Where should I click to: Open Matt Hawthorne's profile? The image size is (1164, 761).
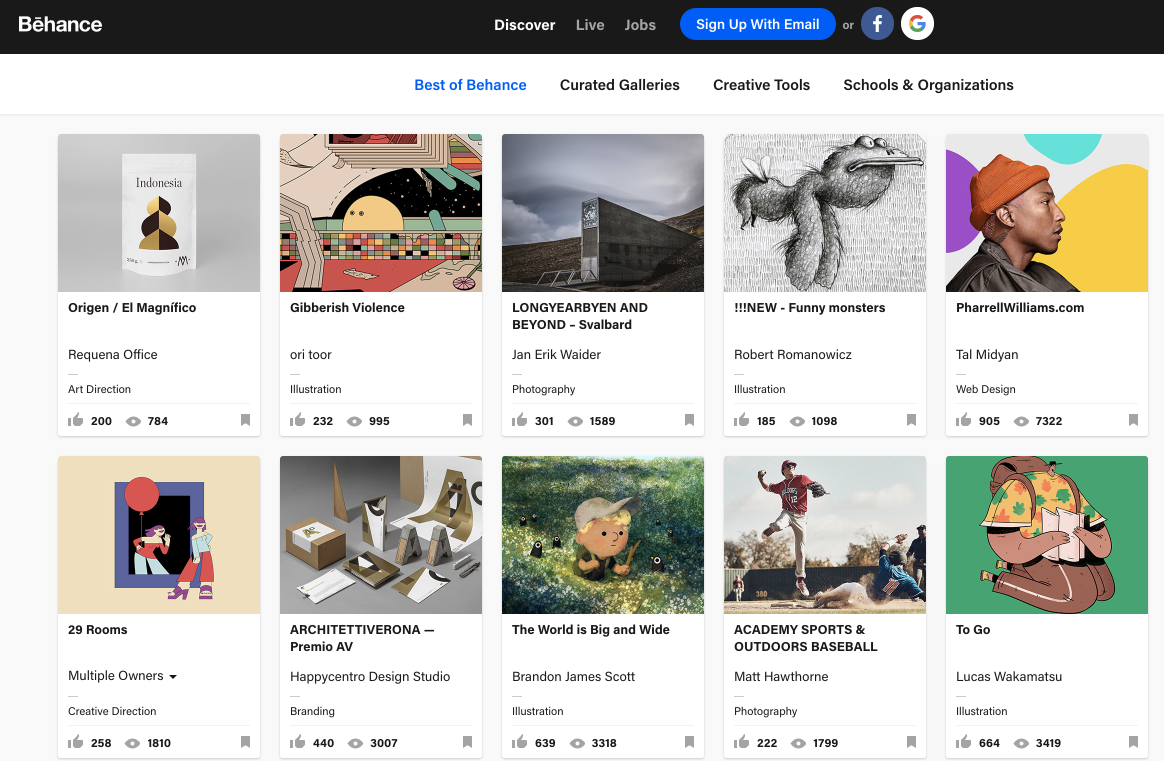point(781,676)
